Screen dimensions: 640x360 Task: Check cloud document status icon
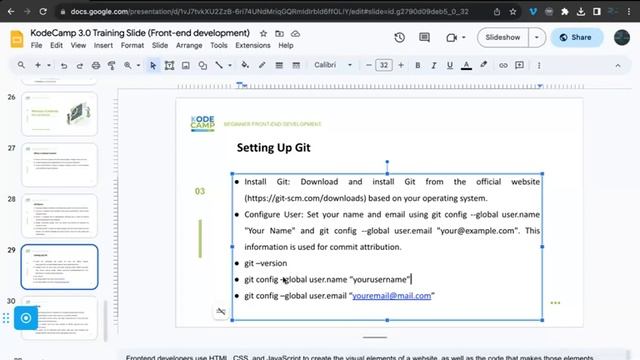click(x=296, y=33)
